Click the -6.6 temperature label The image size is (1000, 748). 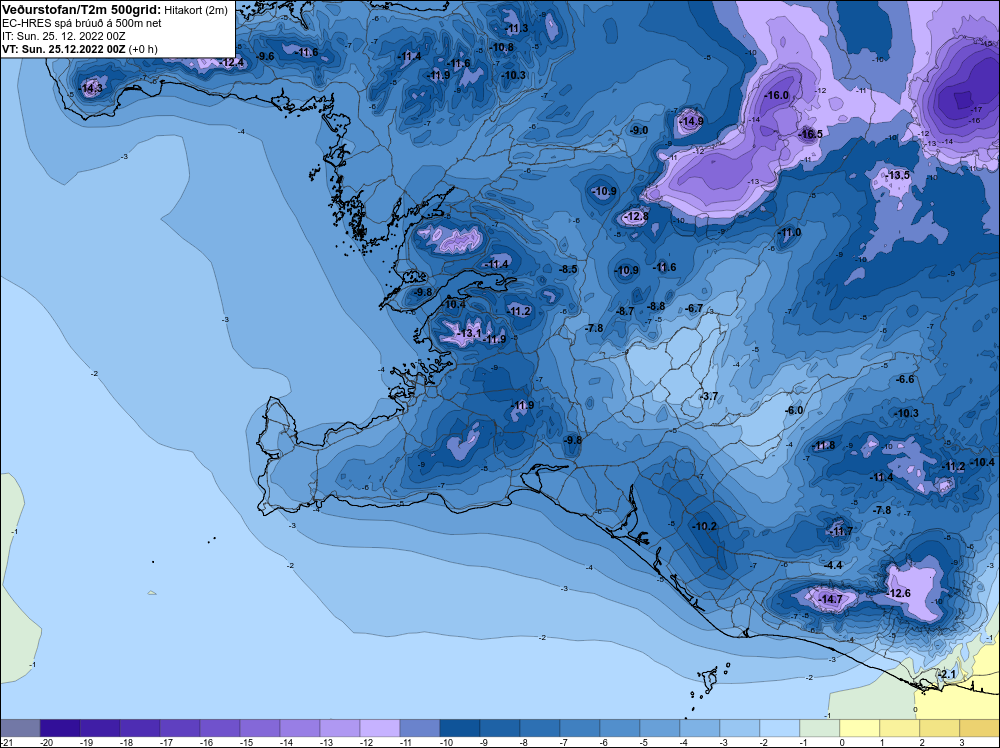click(x=906, y=379)
